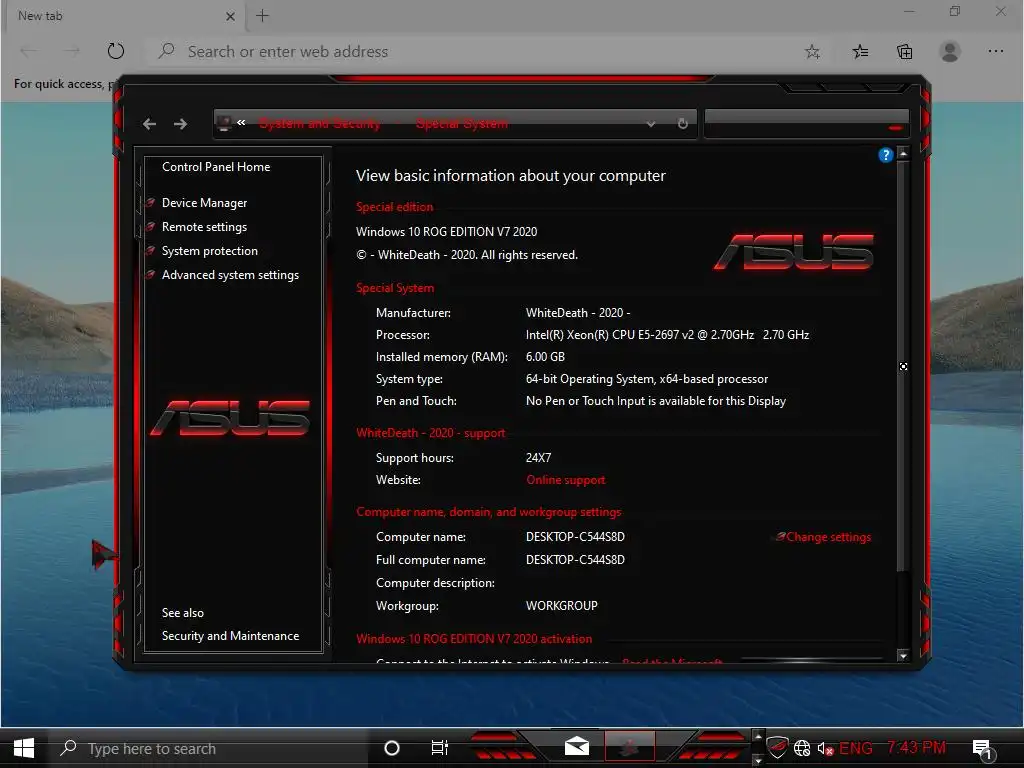This screenshot has width=1024, height=768.
Task: Reload the Edge browser page
Action: (116, 51)
